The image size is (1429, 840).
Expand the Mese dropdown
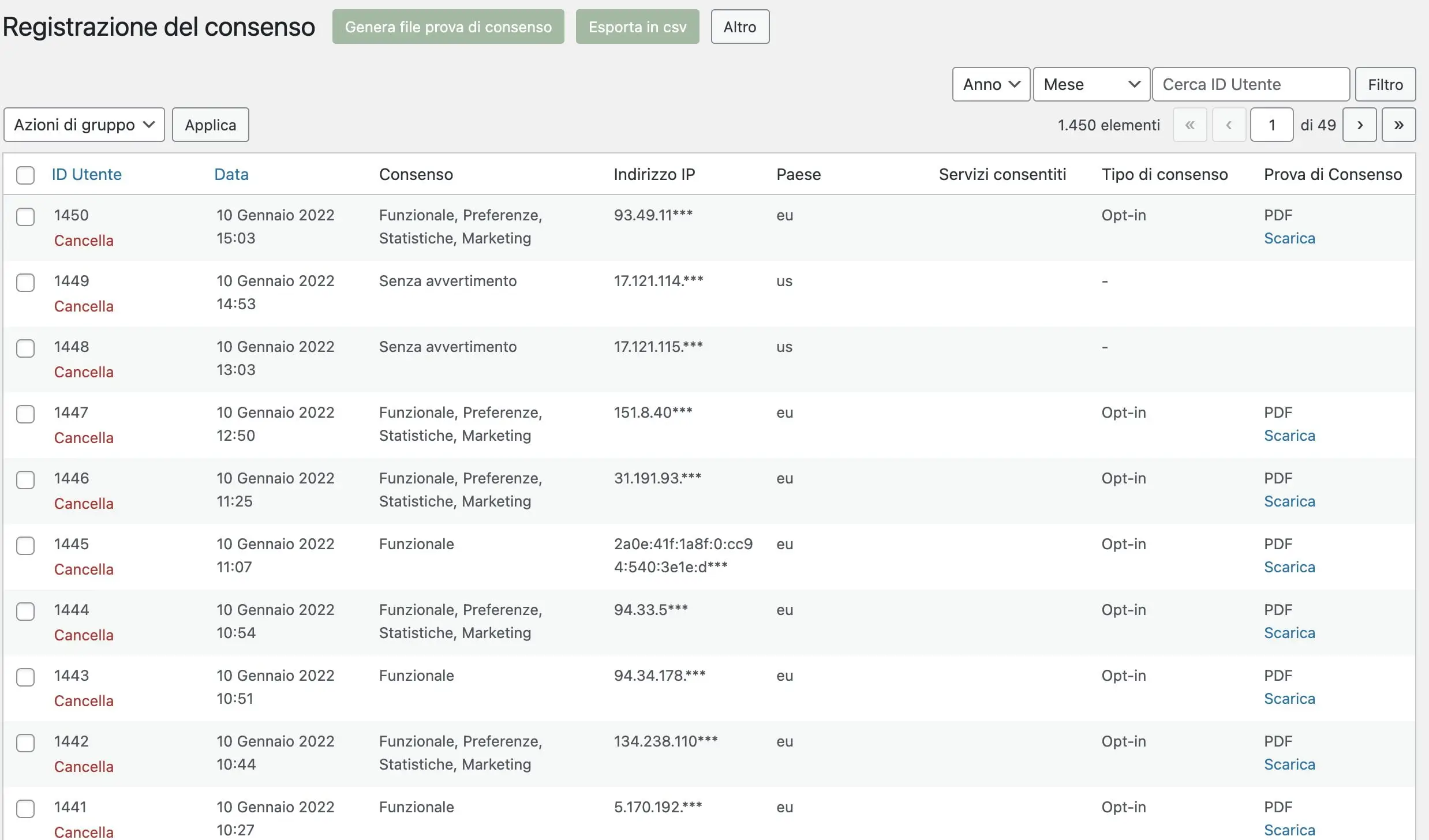(x=1091, y=84)
